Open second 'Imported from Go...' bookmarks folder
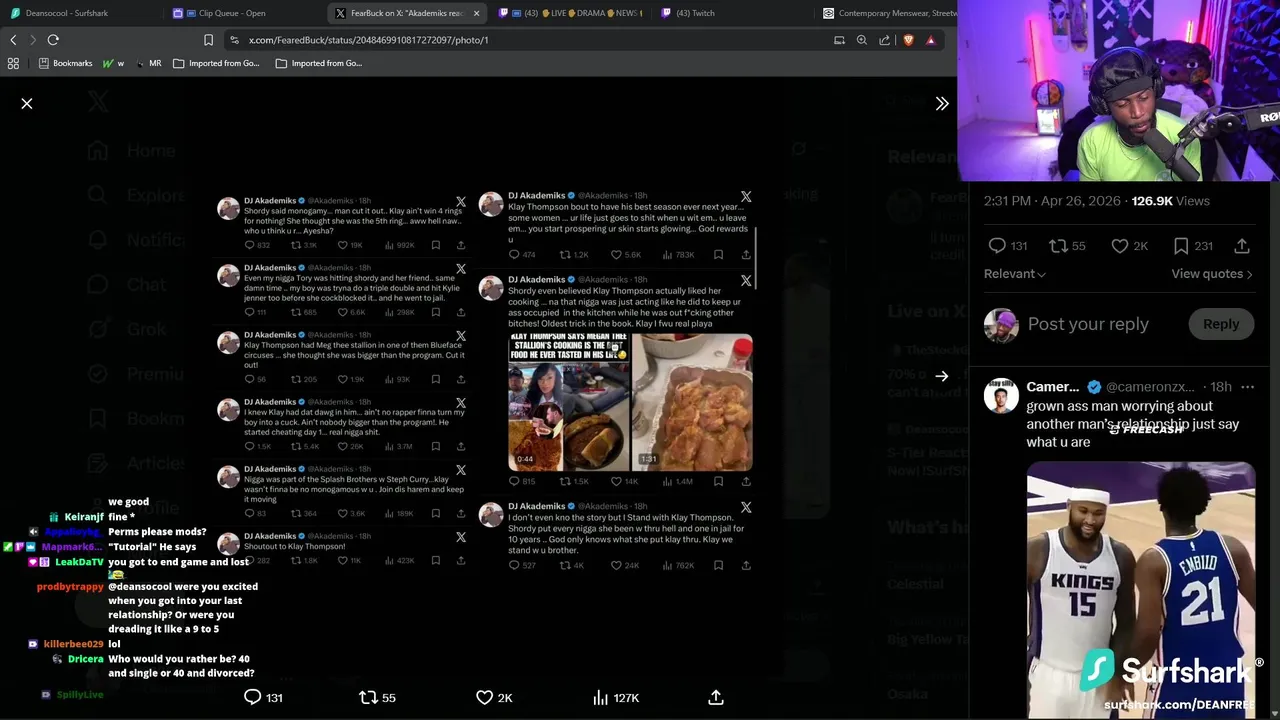This screenshot has width=1280, height=720. tap(318, 63)
